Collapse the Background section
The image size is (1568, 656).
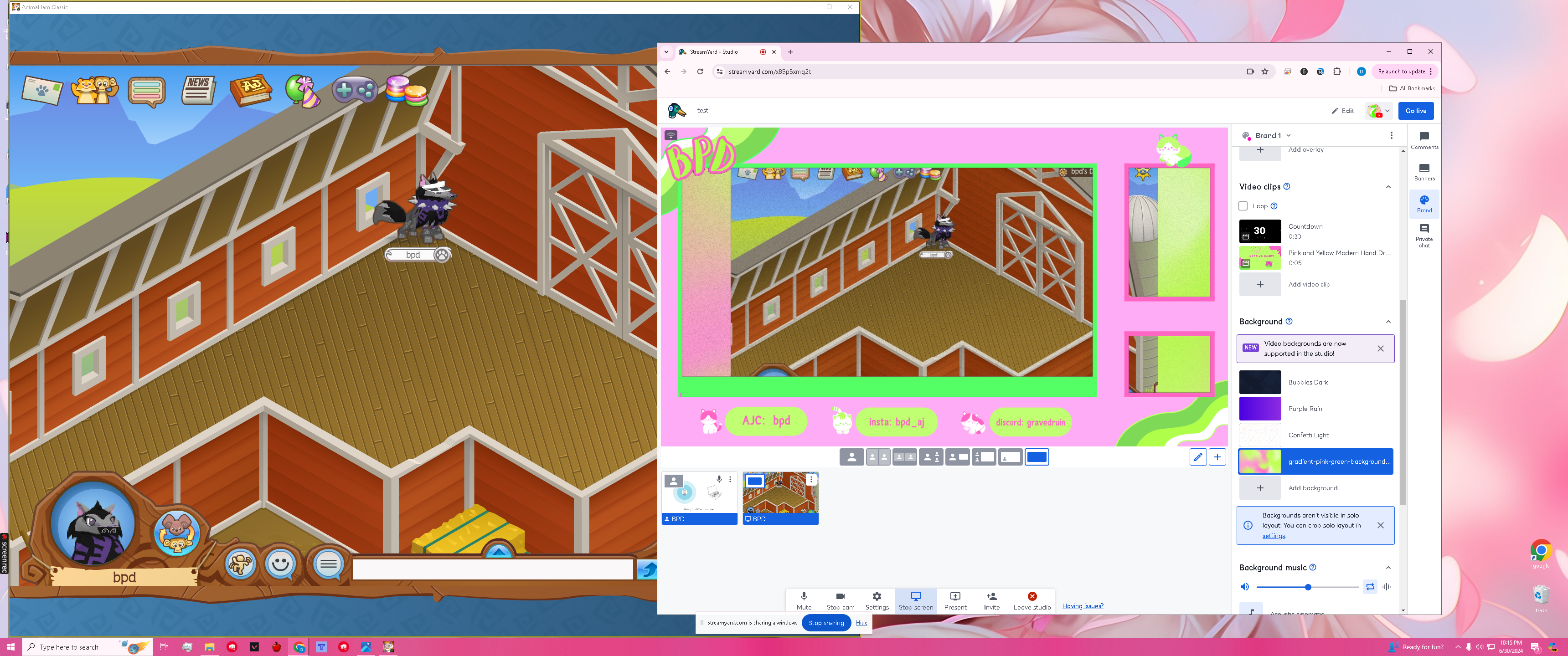click(x=1388, y=322)
